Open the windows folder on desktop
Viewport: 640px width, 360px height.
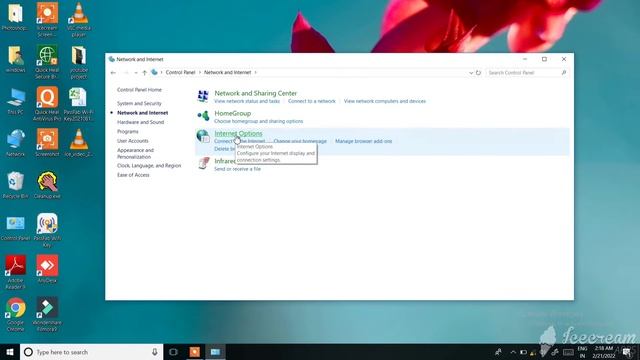pos(16,60)
